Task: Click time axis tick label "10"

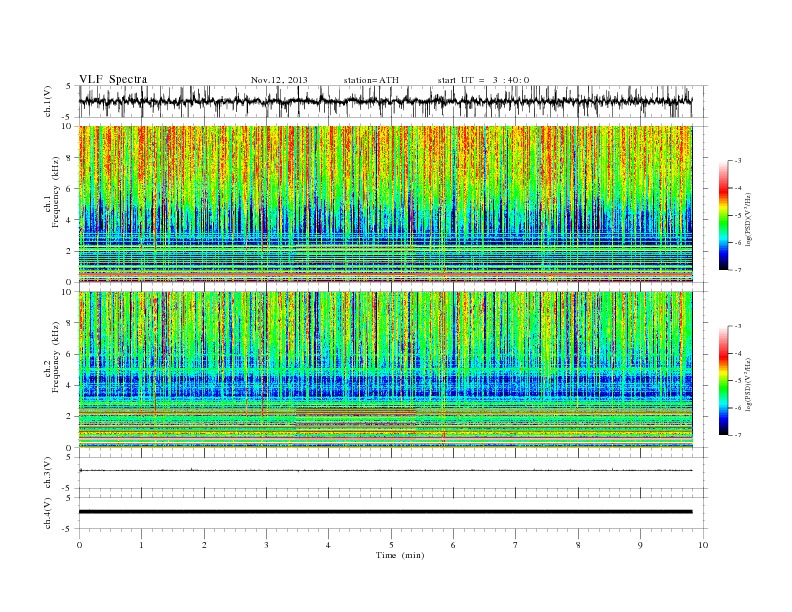Action: (703, 545)
